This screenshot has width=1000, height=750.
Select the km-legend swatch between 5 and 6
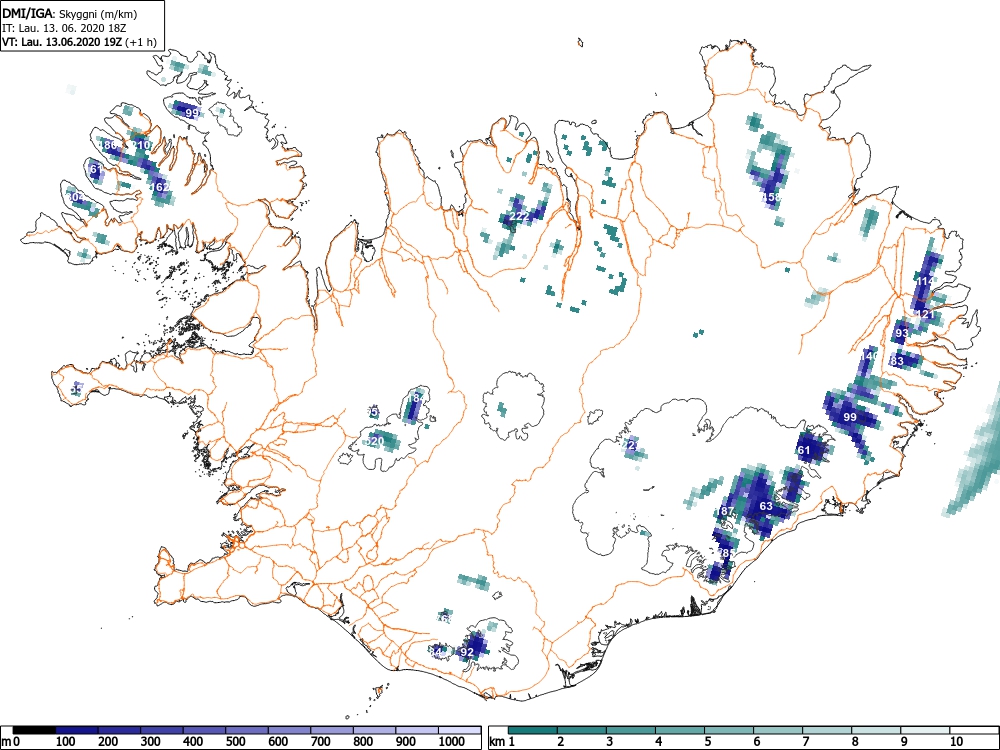click(729, 730)
